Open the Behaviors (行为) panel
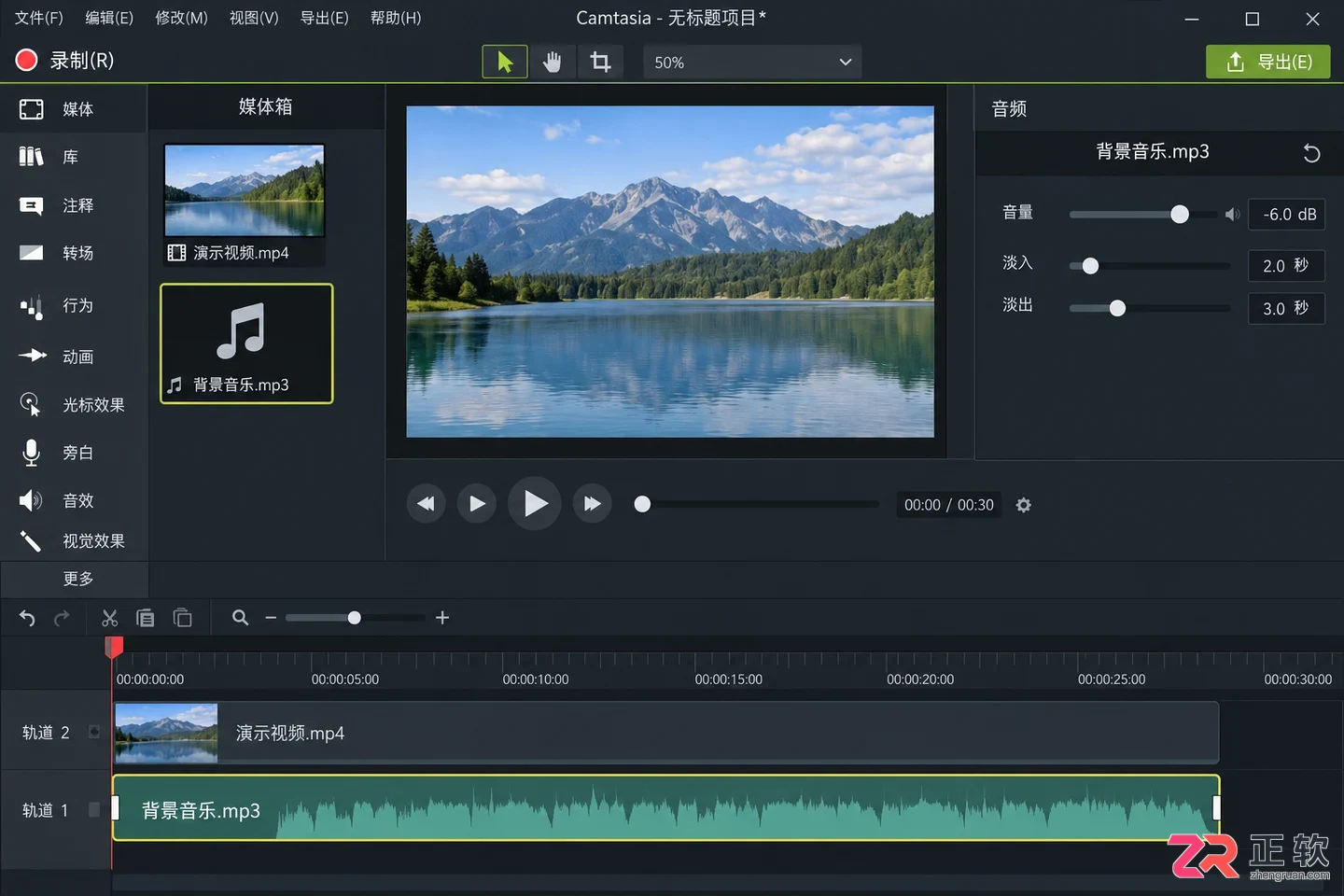Image resolution: width=1344 pixels, height=896 pixels. coord(74,305)
